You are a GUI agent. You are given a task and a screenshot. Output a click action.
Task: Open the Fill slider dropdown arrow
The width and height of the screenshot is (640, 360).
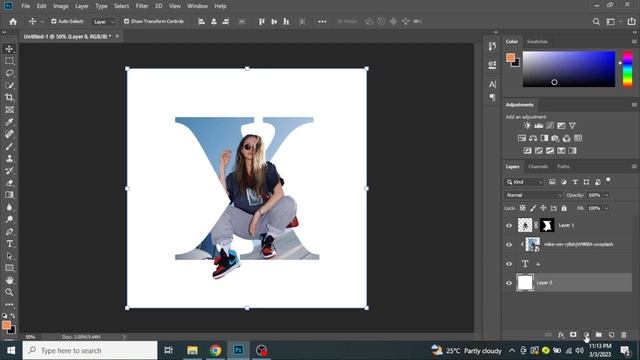[607, 208]
